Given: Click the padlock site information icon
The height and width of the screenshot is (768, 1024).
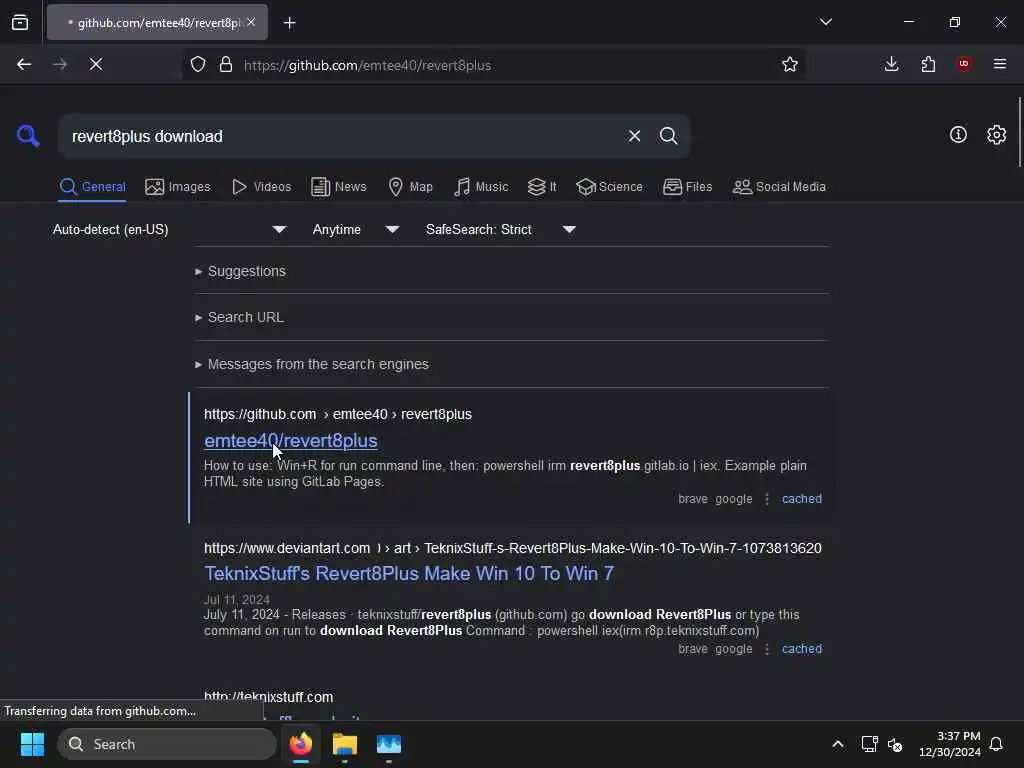Looking at the screenshot, I should click(x=226, y=65).
